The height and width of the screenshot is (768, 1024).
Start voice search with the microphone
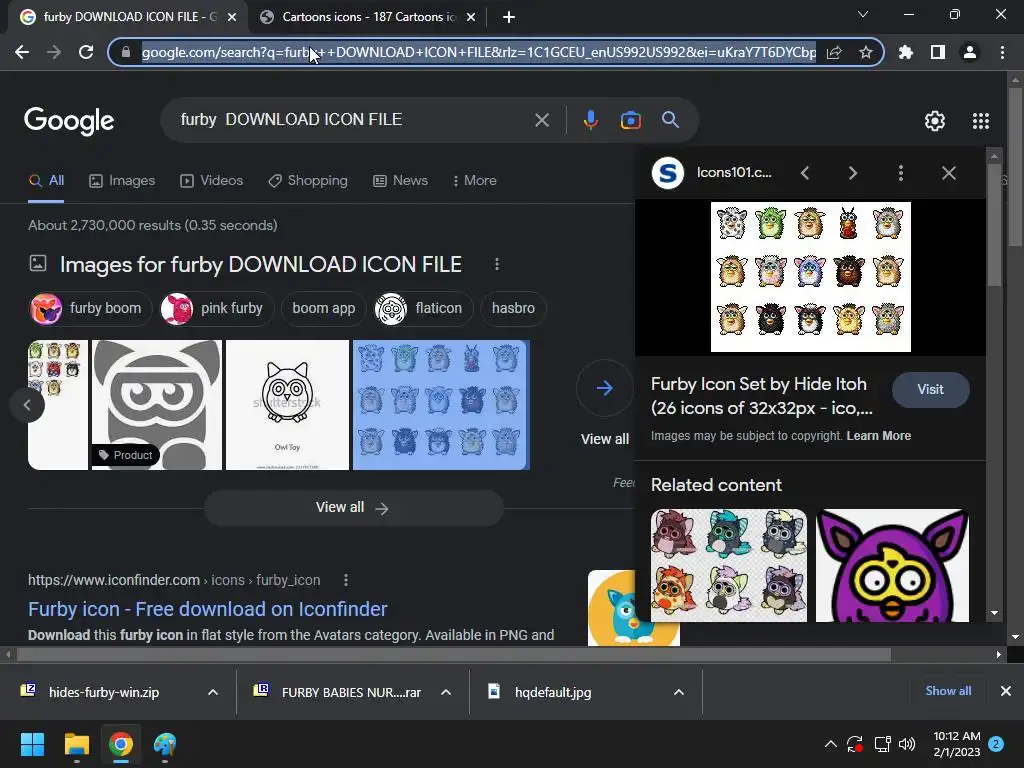tap(590, 120)
